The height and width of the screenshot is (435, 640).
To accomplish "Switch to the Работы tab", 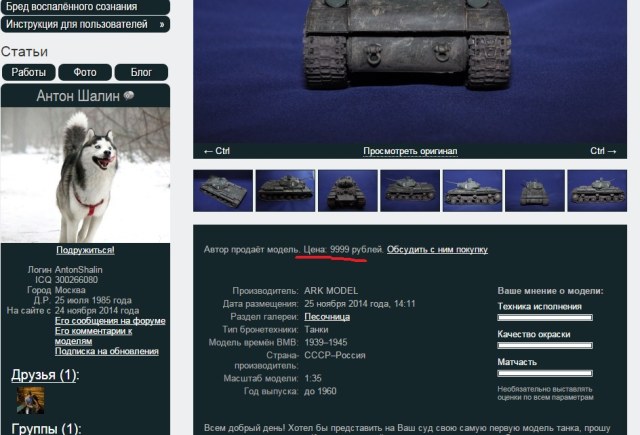I will coord(29,72).
